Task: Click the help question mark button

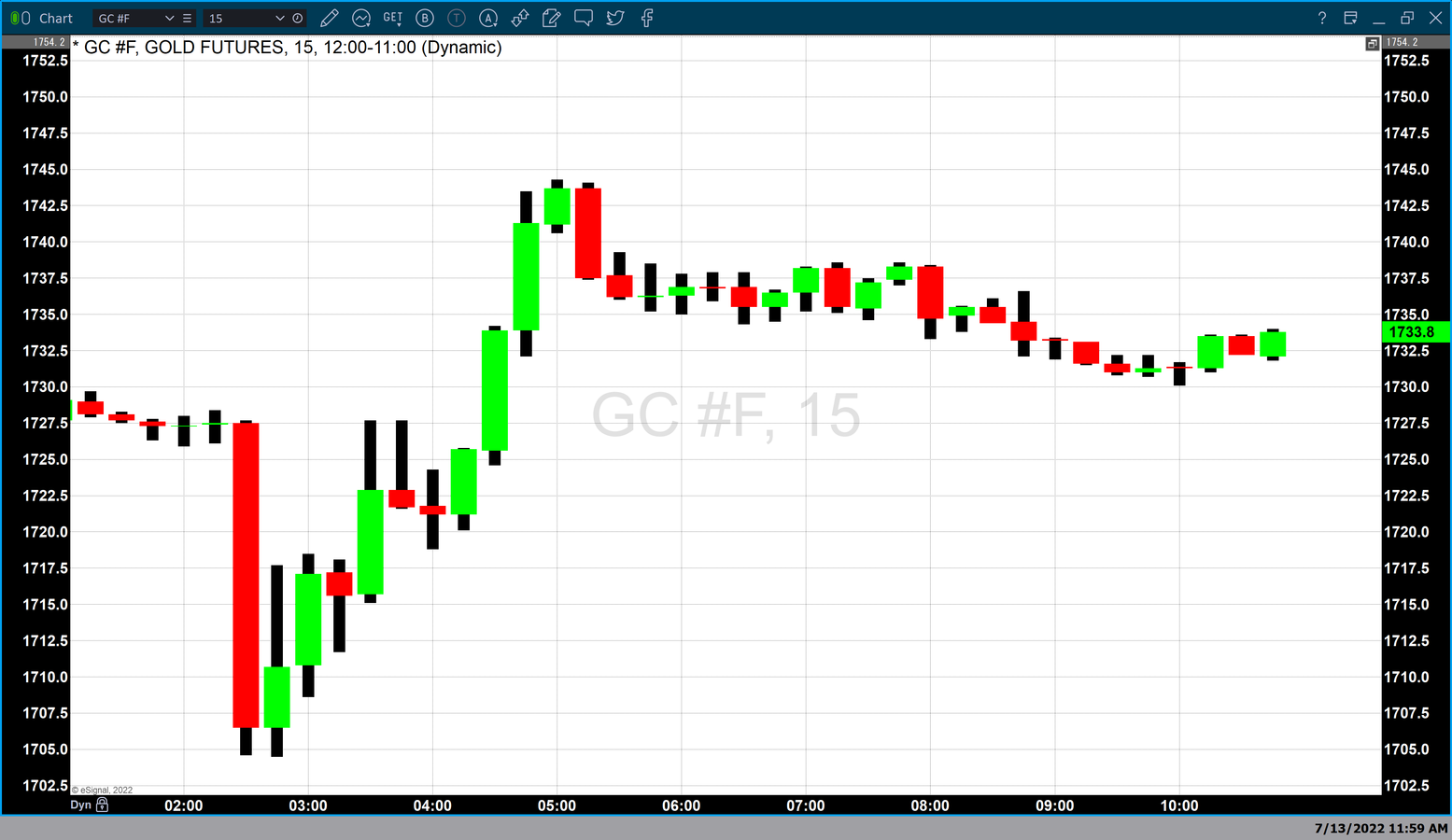Action: (1321, 18)
